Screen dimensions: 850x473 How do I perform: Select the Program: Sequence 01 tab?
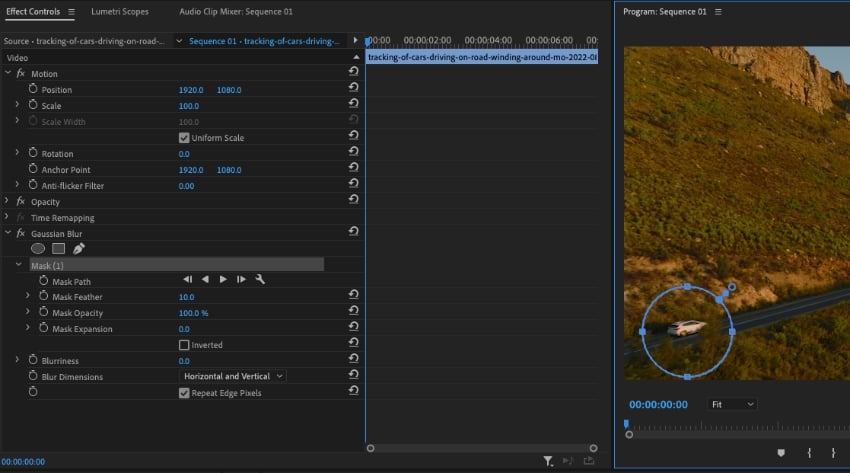tap(665, 11)
